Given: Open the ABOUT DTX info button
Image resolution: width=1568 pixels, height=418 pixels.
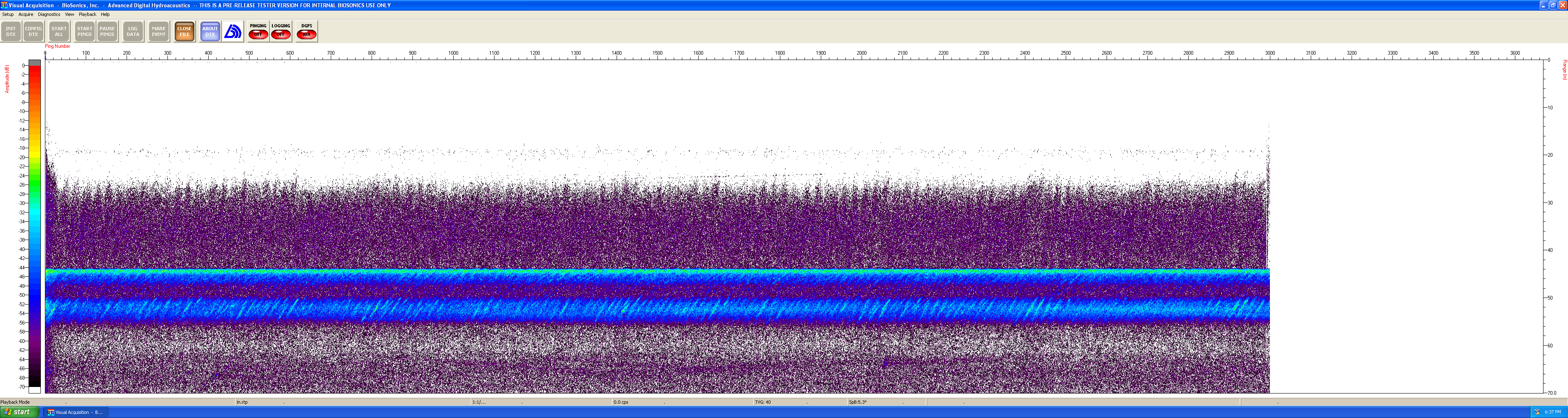Looking at the screenshot, I should 210,32.
